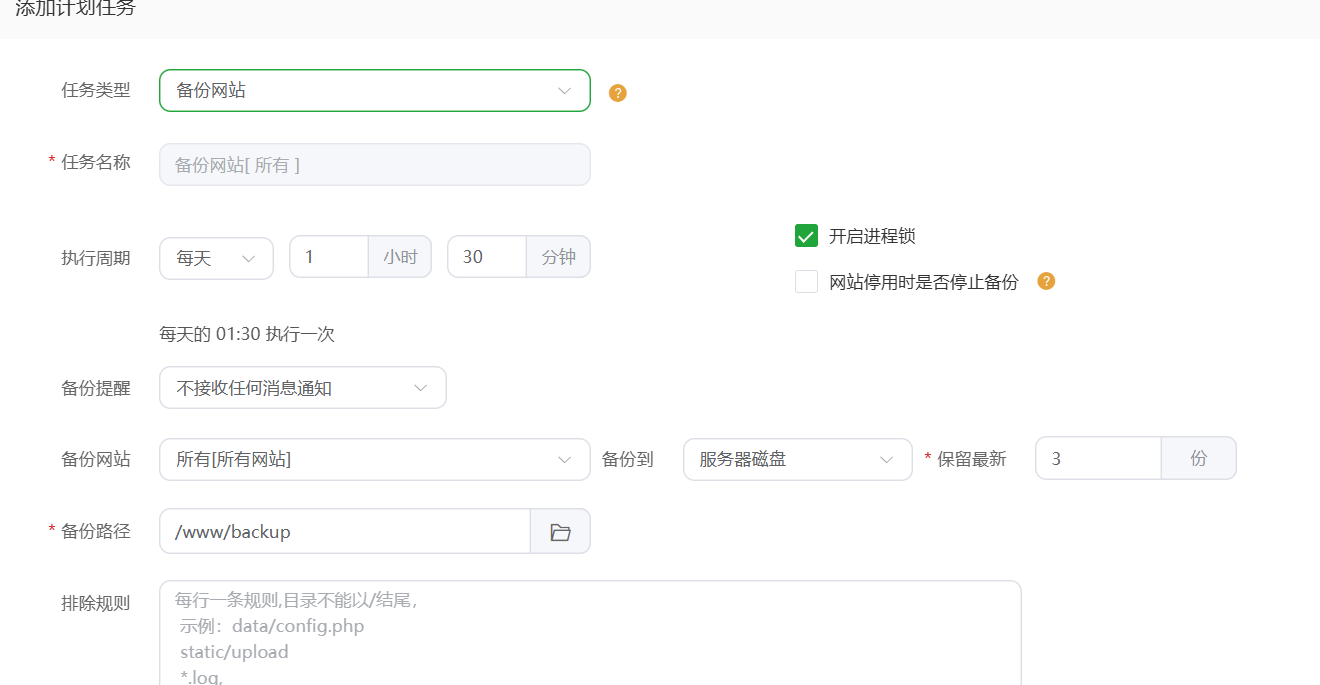Click the 份 unit label beside 保留最新
Screen dimensions: 1320x685
[x=1198, y=459]
